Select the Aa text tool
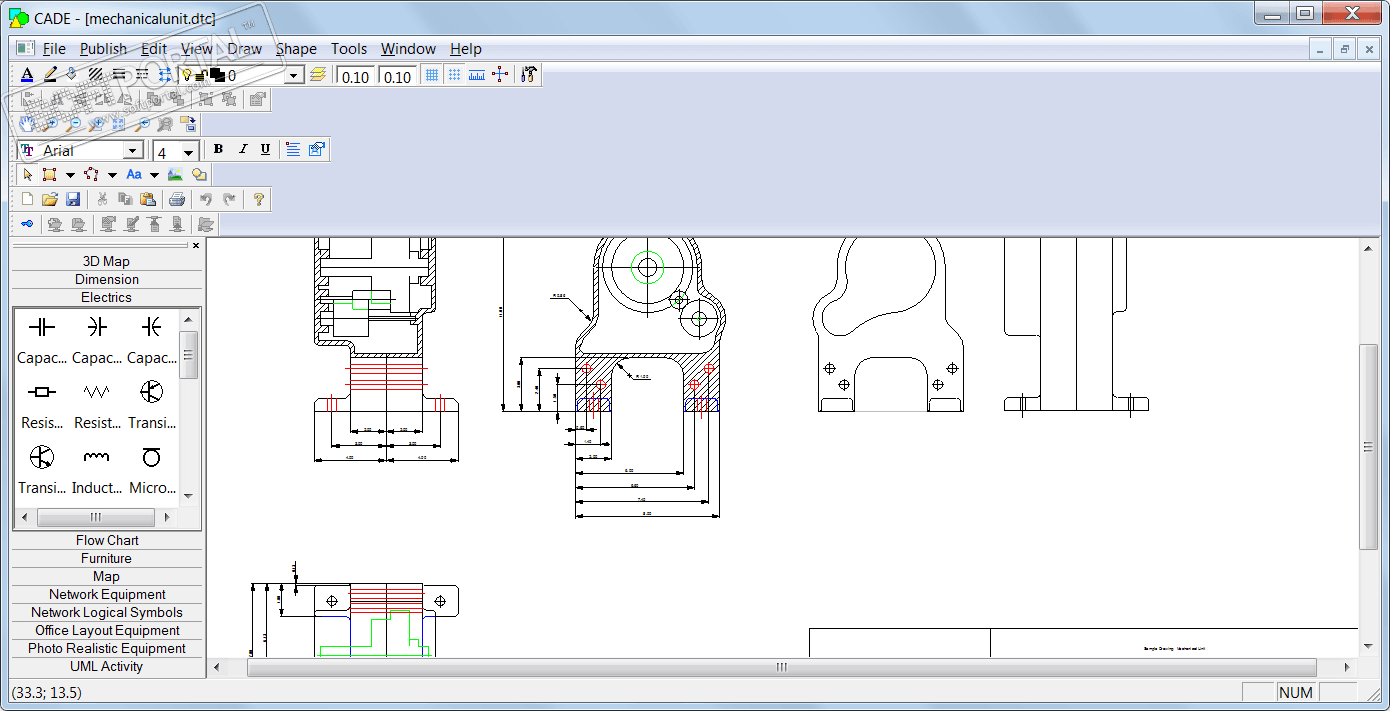 pyautogui.click(x=133, y=174)
